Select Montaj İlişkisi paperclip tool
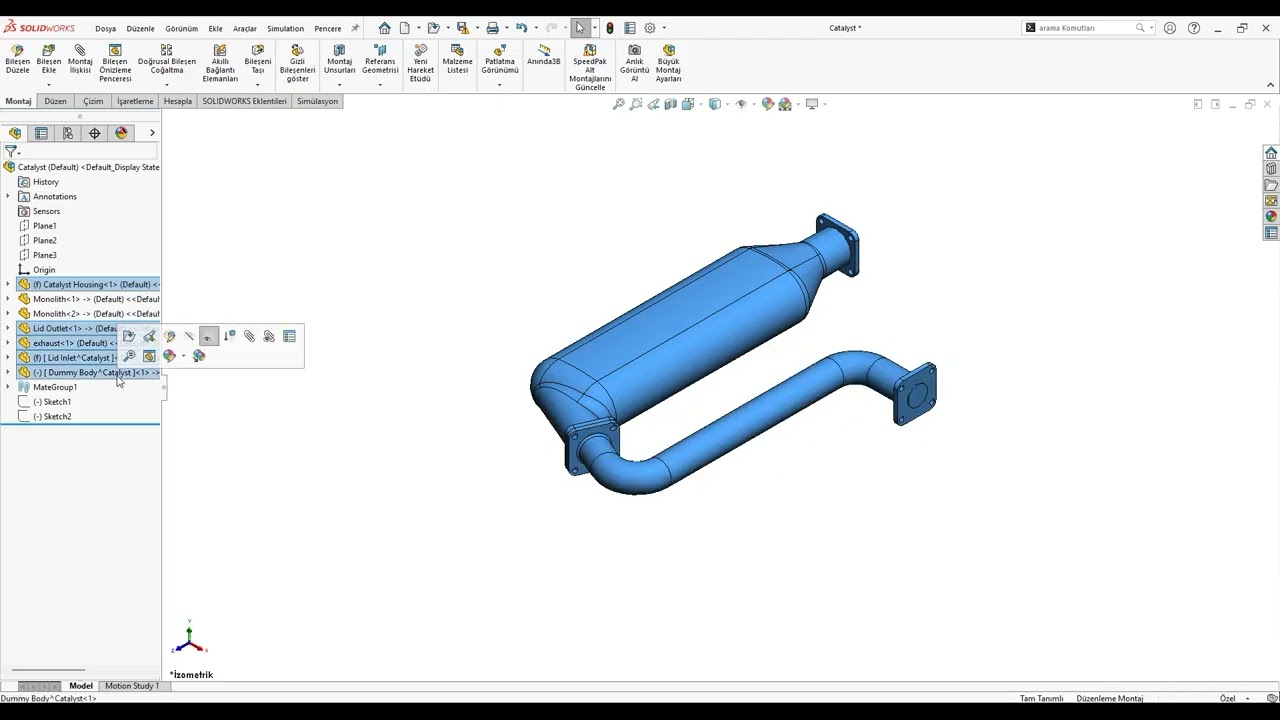Image resolution: width=1280 pixels, height=720 pixels. (80, 59)
